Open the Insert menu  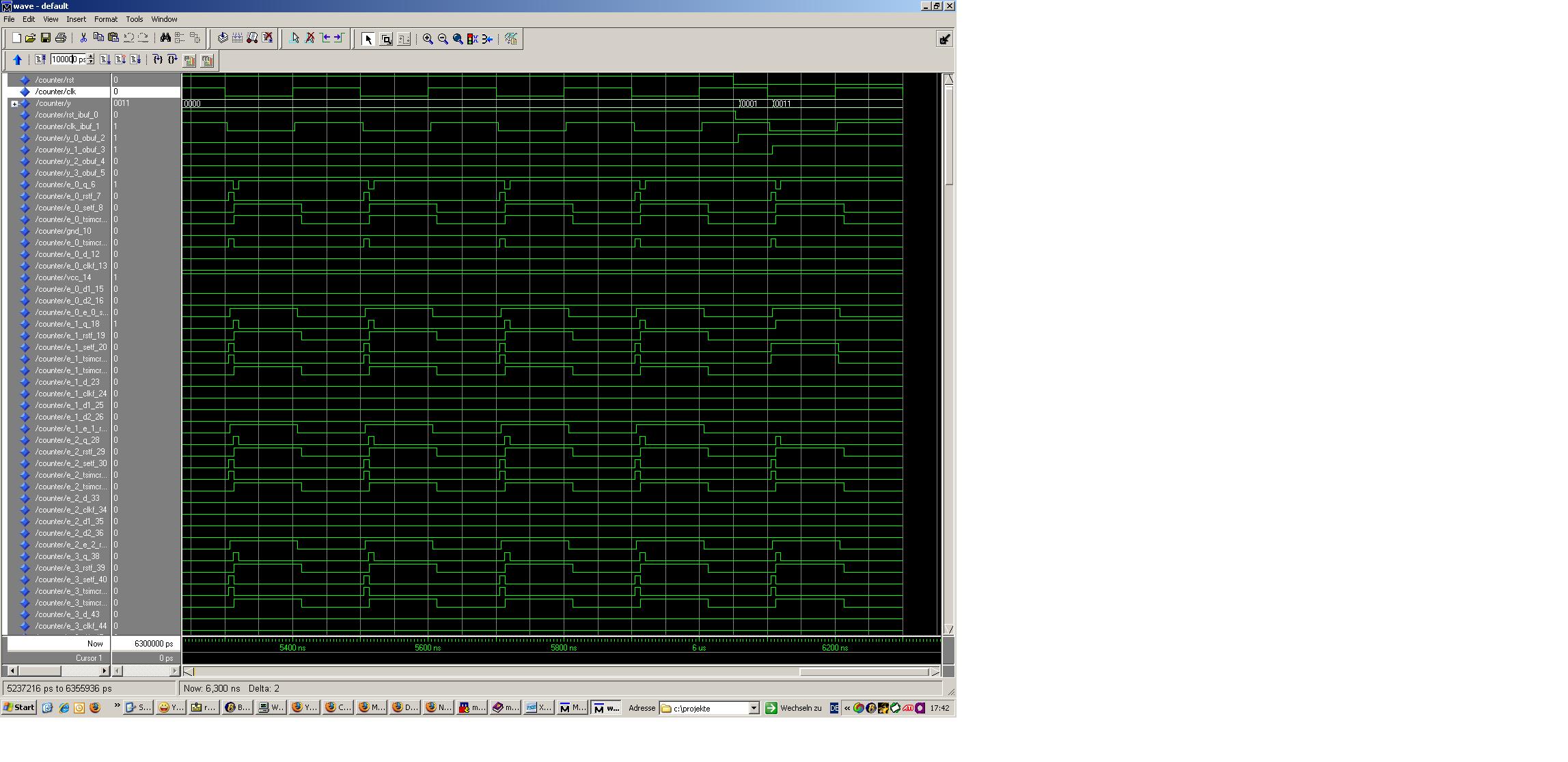pos(76,19)
